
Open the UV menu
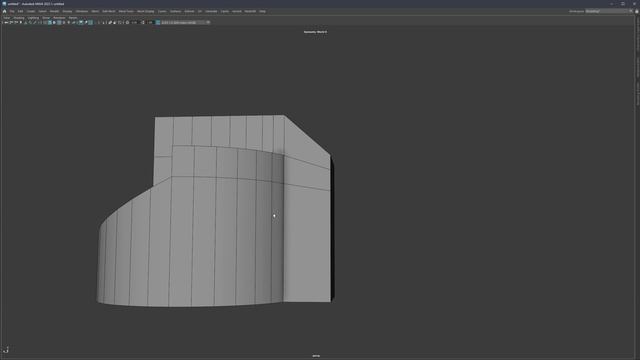tap(200, 11)
